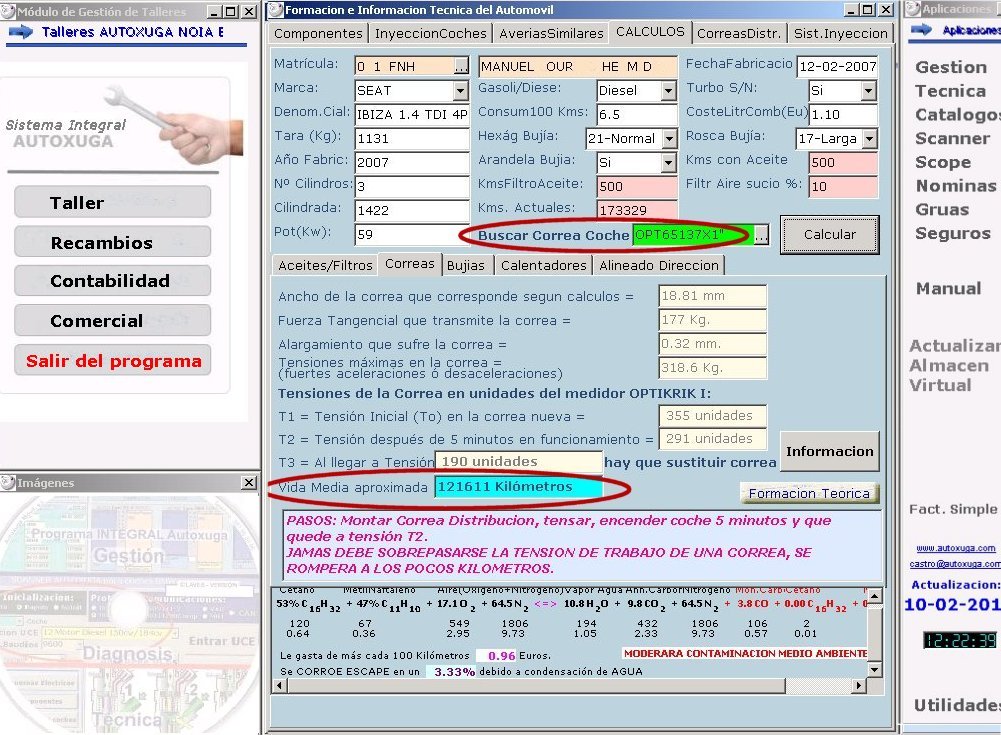Open Seguros application
This screenshot has height=735, width=1001.
pyautogui.click(x=952, y=233)
